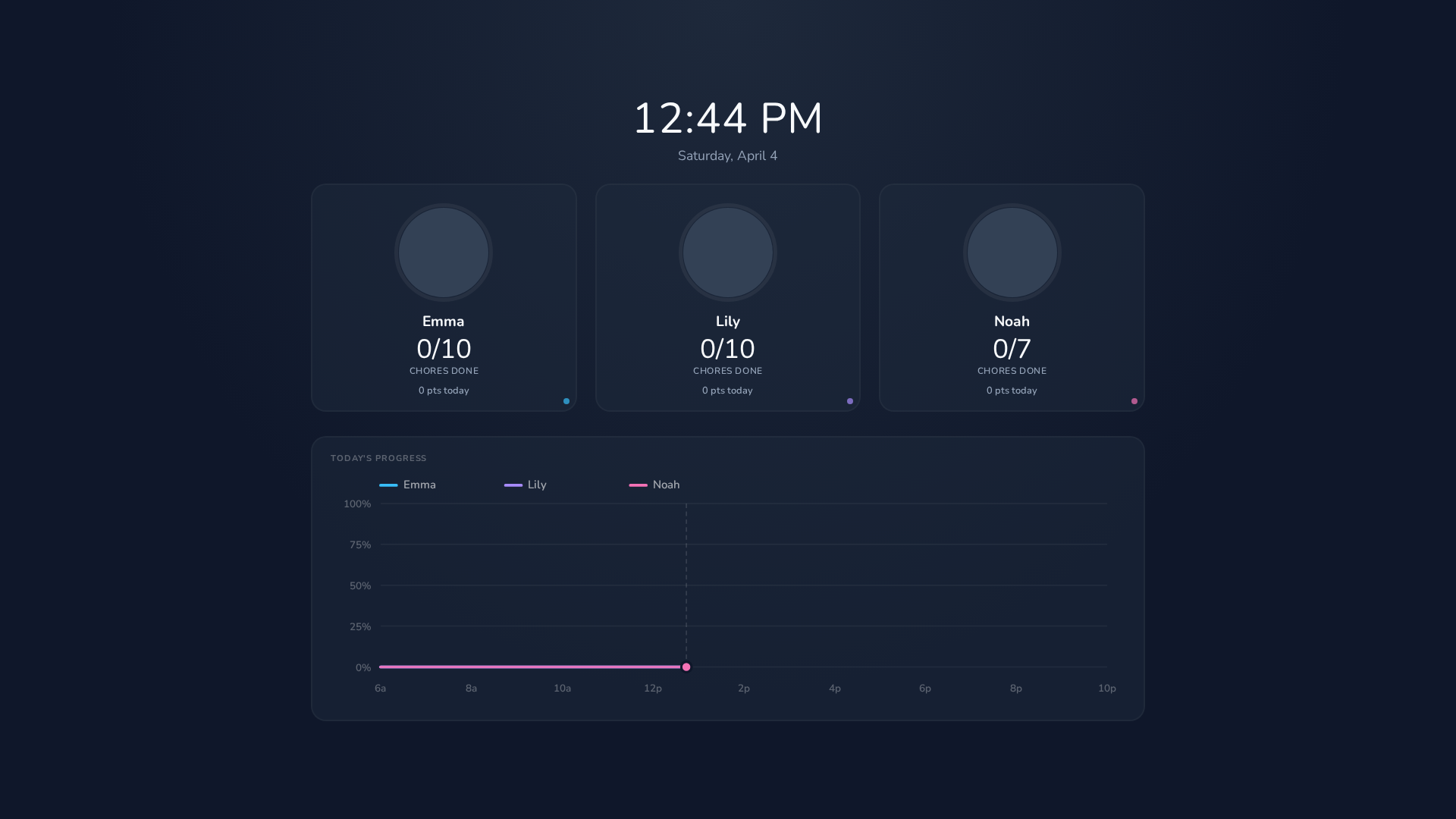Open Emma's avatar circle
Screen dimensions: 1456x819
coord(444,253)
